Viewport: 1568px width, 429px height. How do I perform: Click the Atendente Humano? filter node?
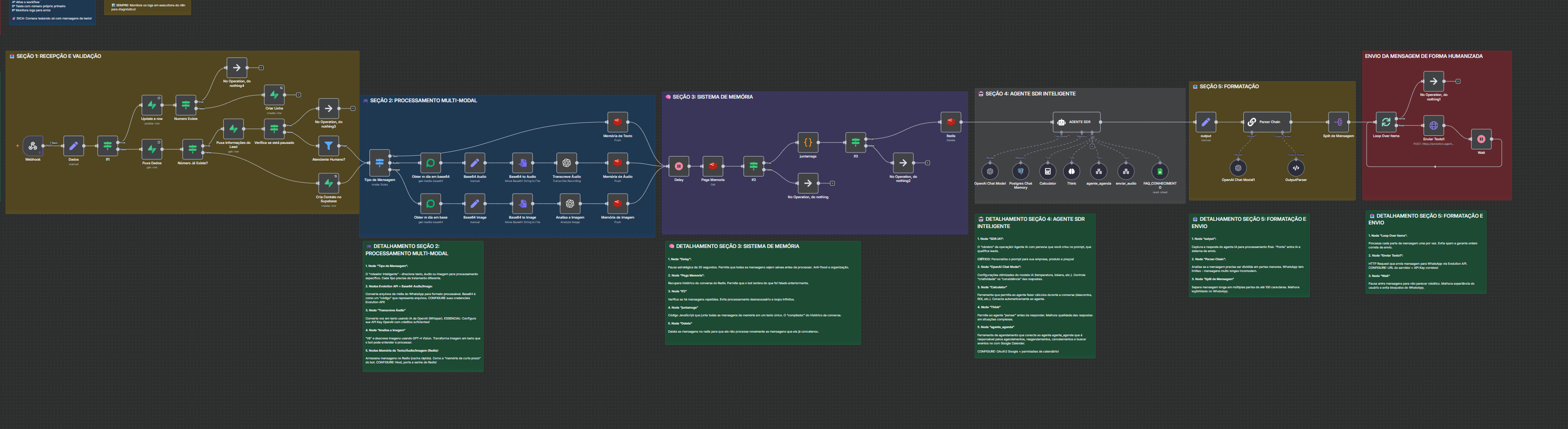[x=328, y=146]
